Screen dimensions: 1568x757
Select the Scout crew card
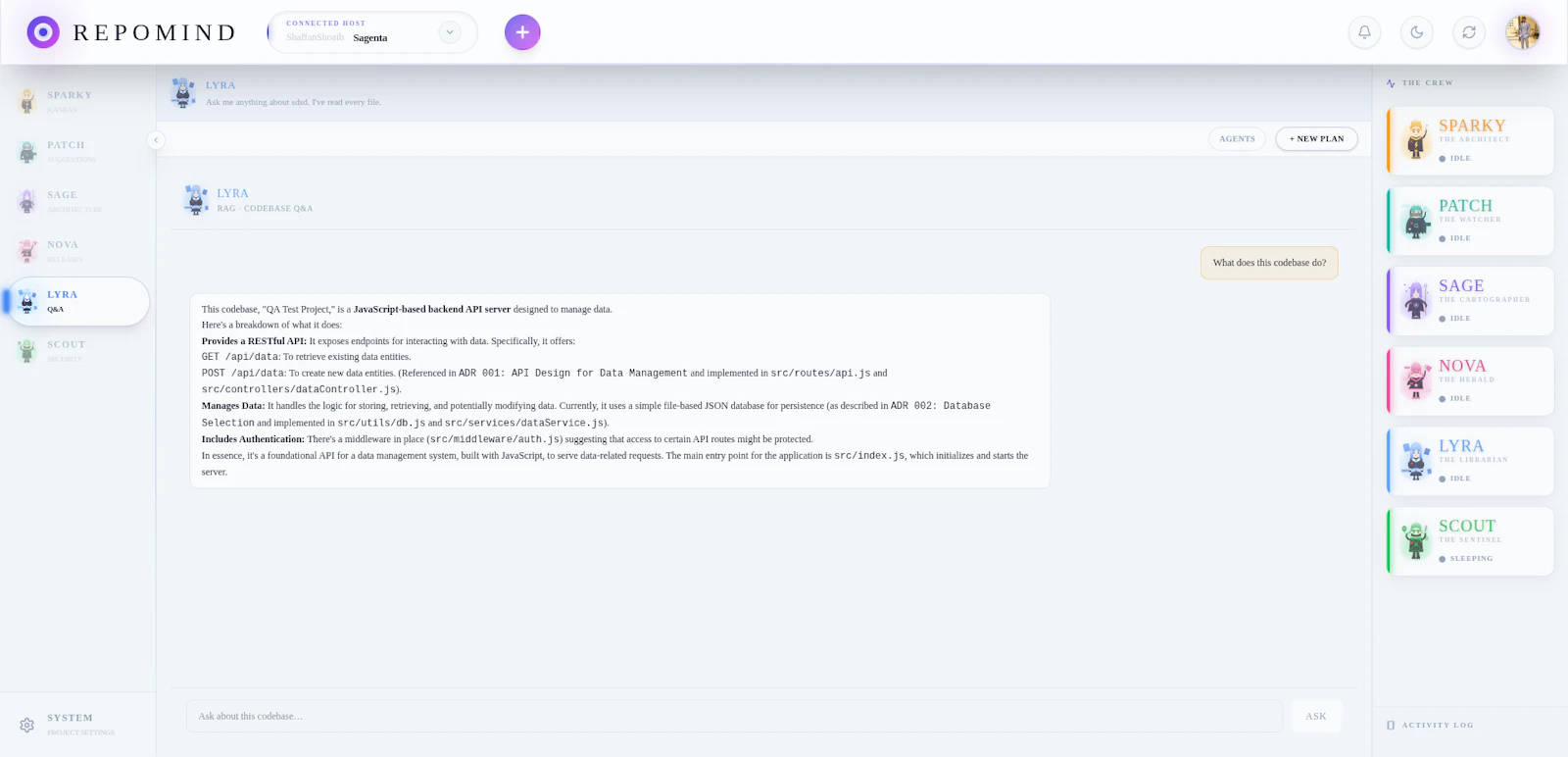click(x=1470, y=541)
